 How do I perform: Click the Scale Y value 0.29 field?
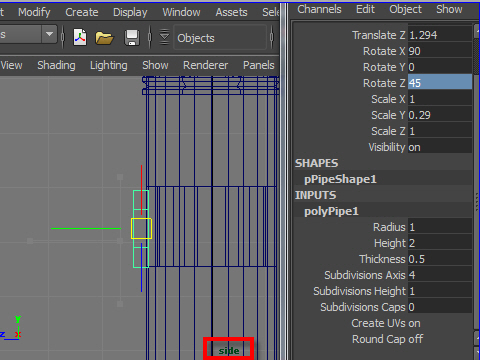(x=440, y=115)
